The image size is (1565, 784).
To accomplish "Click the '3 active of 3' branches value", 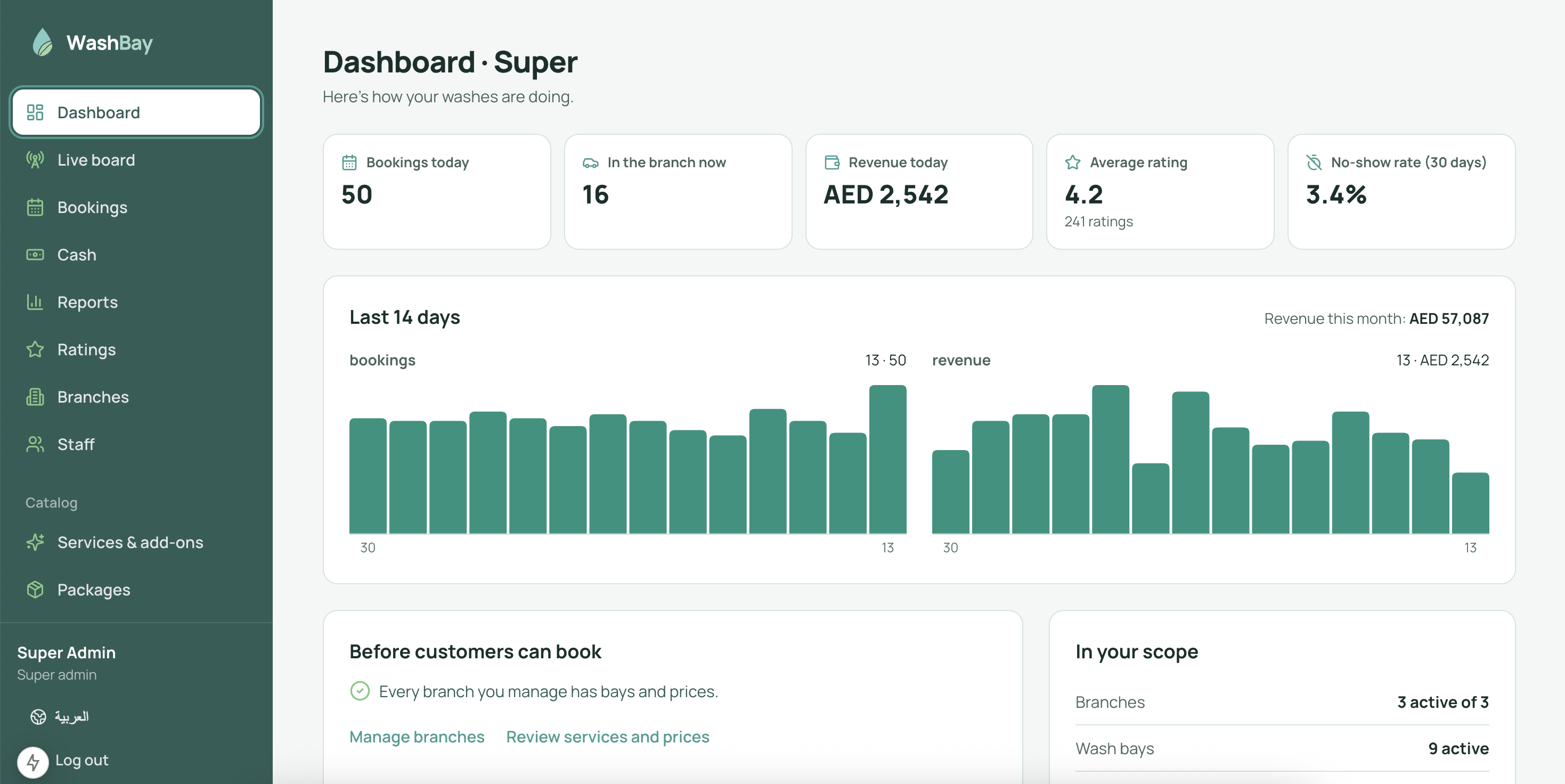I will 1442,702.
